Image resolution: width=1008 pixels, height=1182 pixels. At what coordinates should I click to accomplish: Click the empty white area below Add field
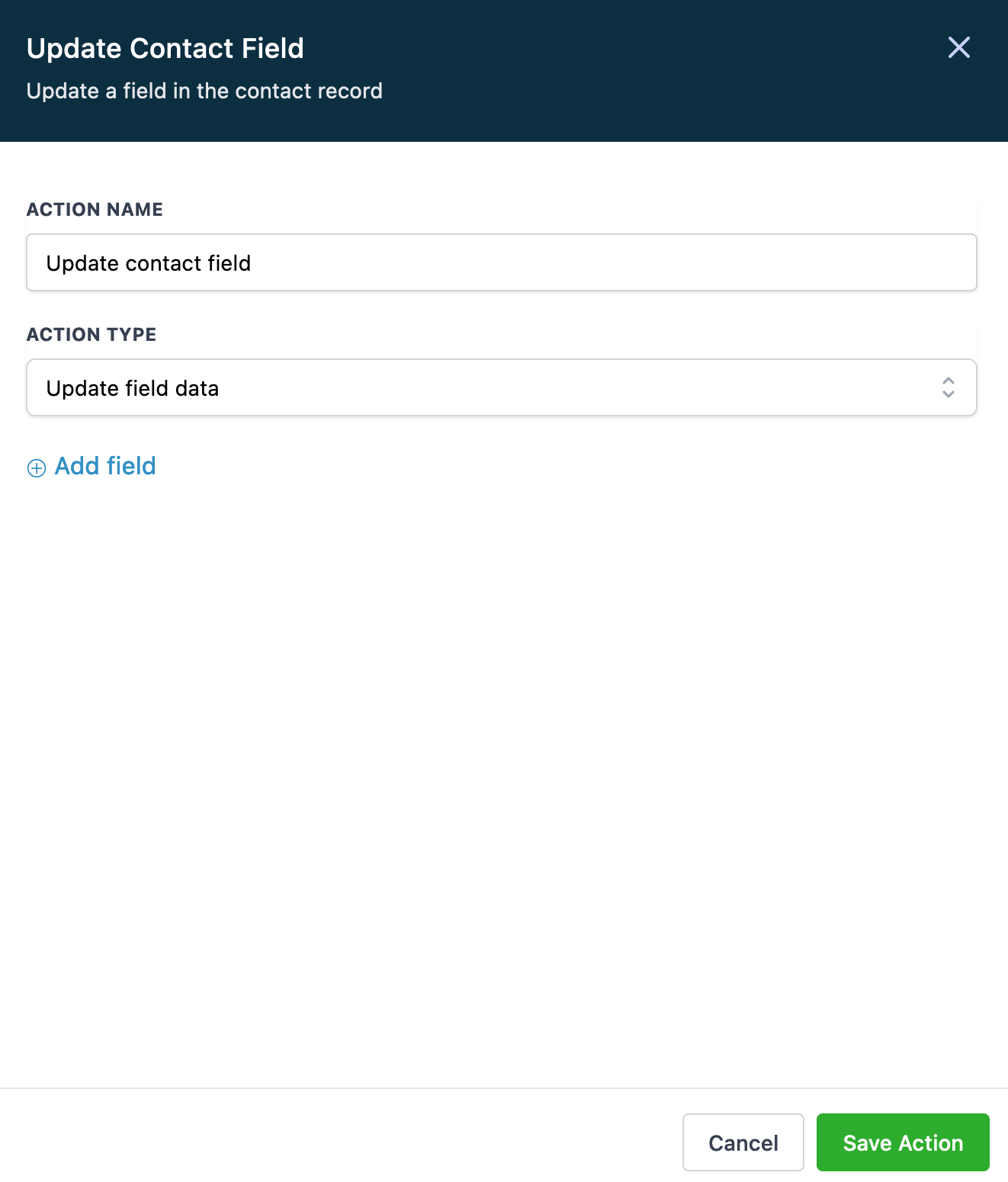point(503,763)
